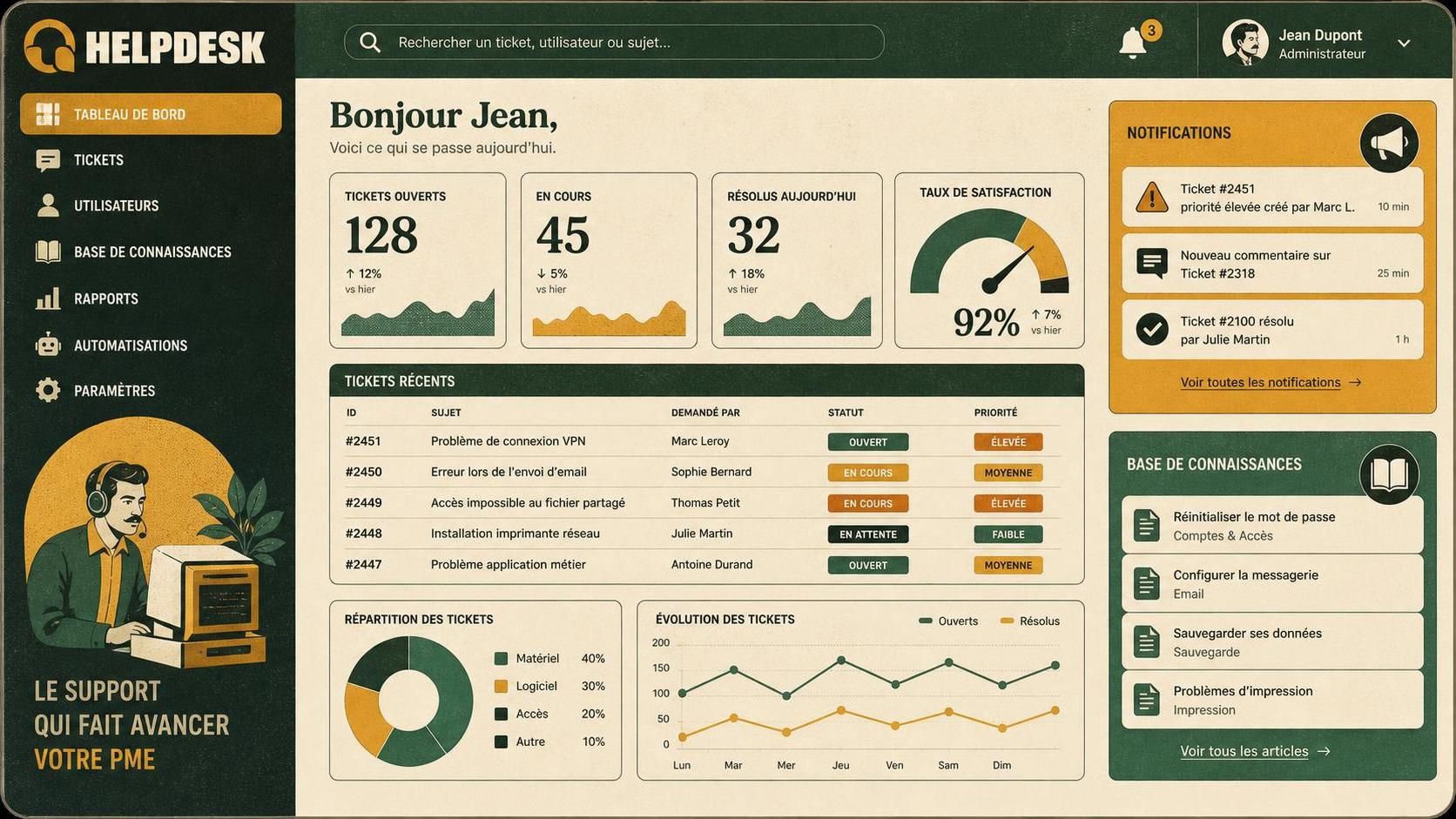Image resolution: width=1456 pixels, height=819 pixels.
Task: Click the En cours 45 stat card
Action: (609, 260)
